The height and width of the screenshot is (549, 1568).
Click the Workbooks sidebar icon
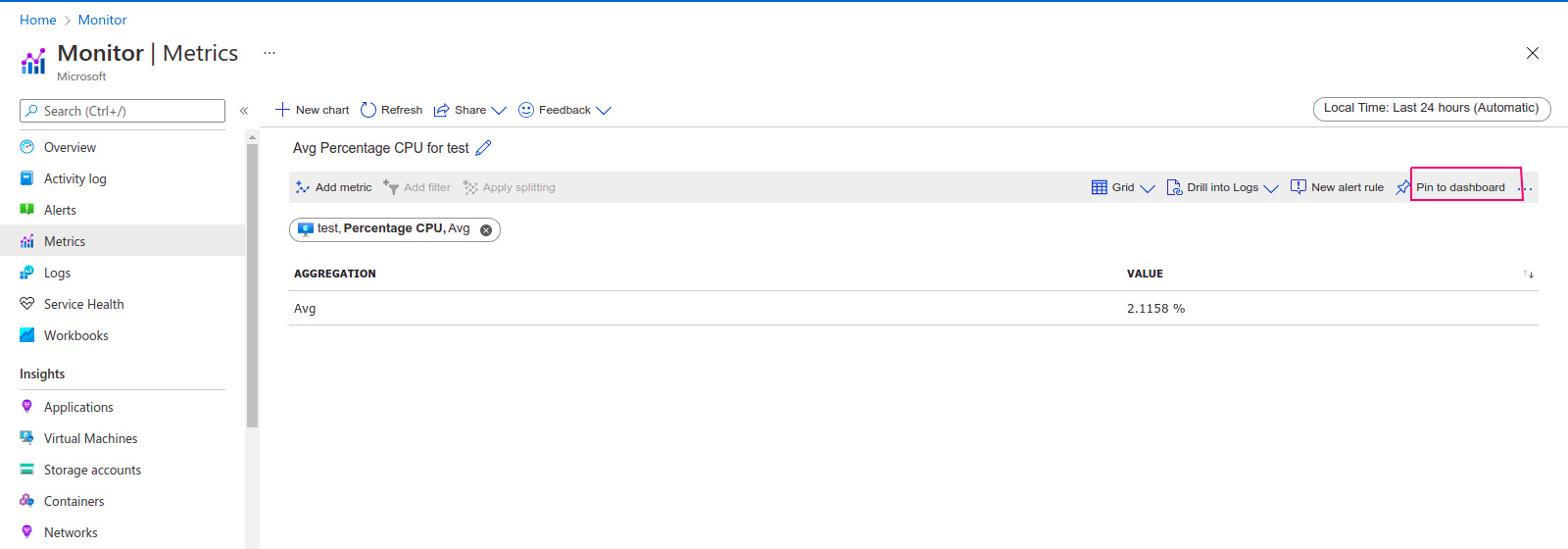[x=27, y=335]
